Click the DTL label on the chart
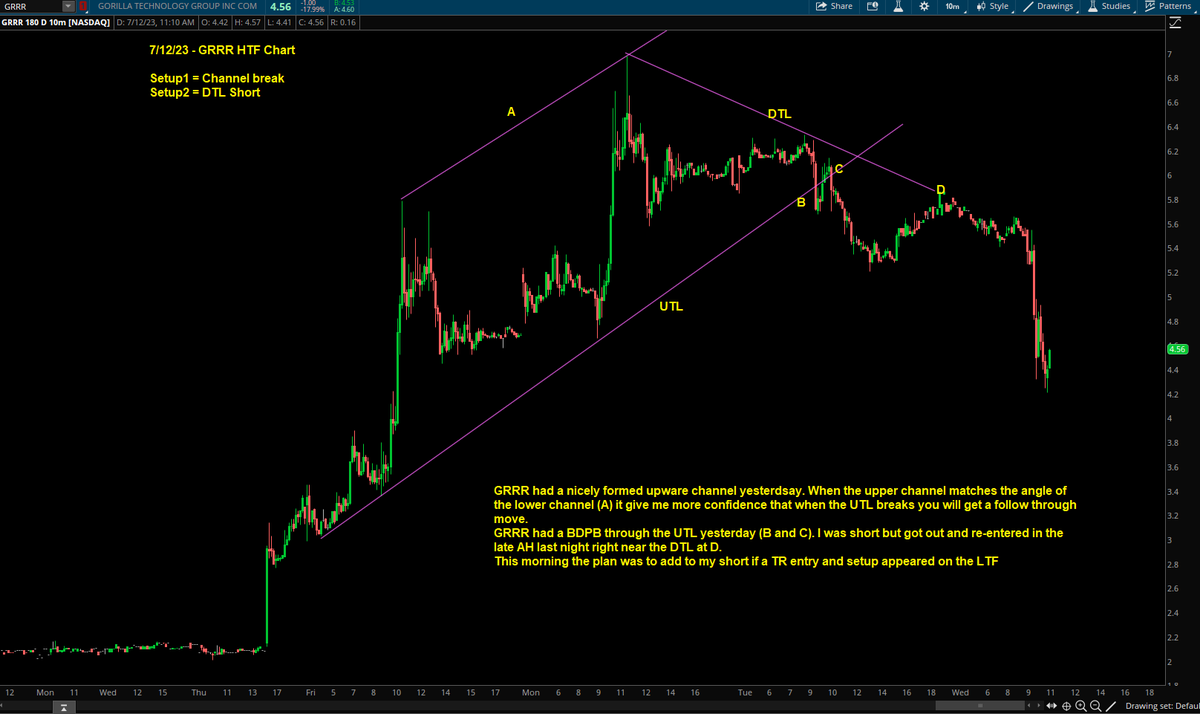The height and width of the screenshot is (714, 1200). [x=780, y=115]
